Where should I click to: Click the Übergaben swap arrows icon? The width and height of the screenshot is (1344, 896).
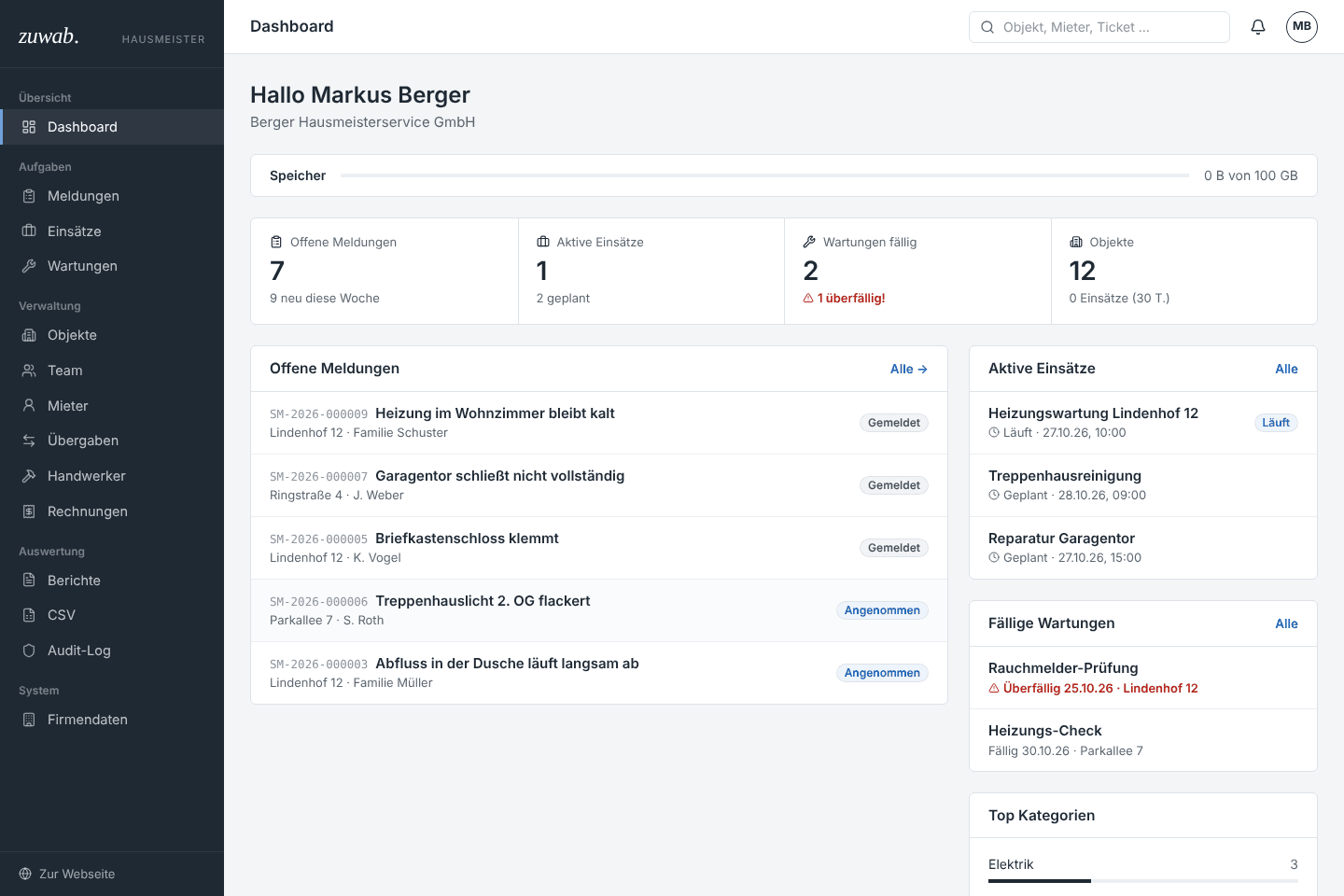click(29, 441)
